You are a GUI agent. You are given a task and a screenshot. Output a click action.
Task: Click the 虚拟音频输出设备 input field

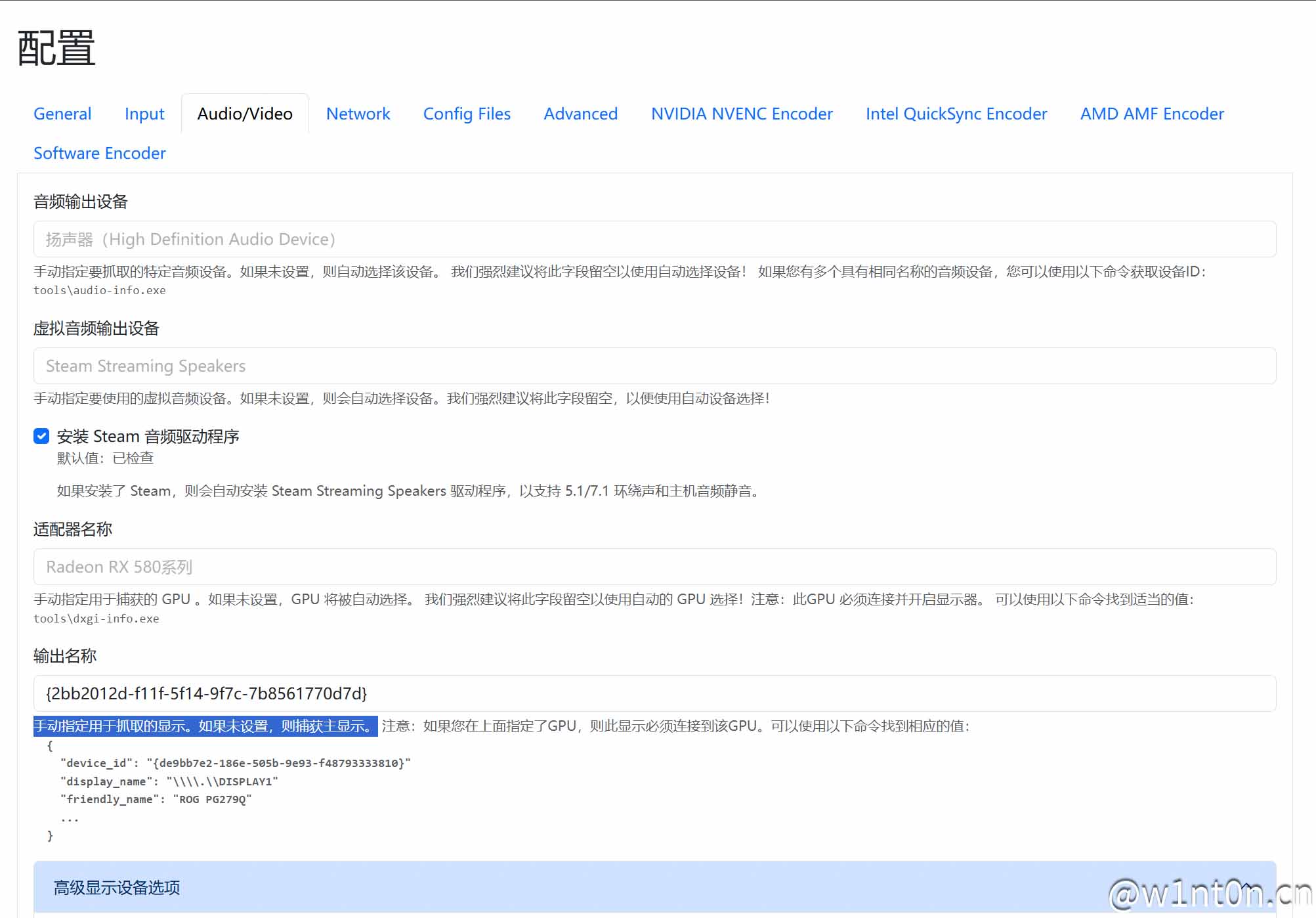[654, 366]
